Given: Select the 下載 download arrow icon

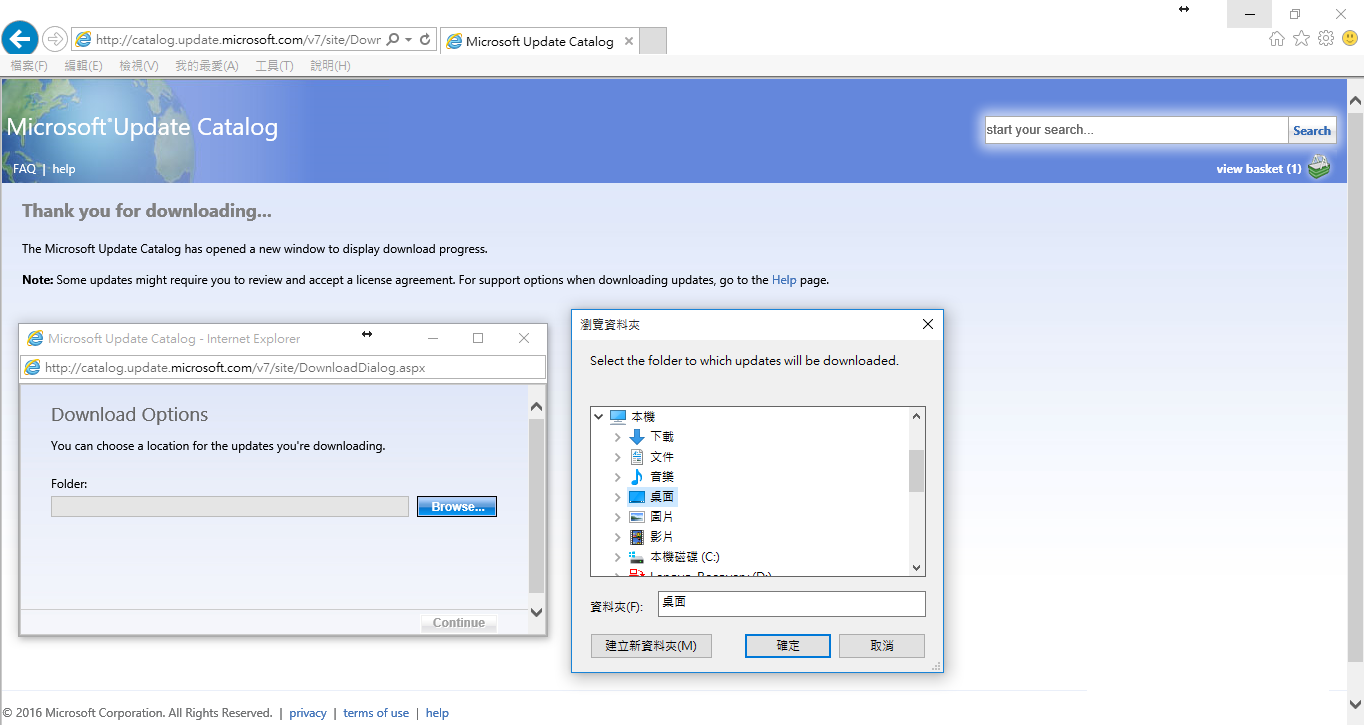Looking at the screenshot, I should tap(637, 436).
